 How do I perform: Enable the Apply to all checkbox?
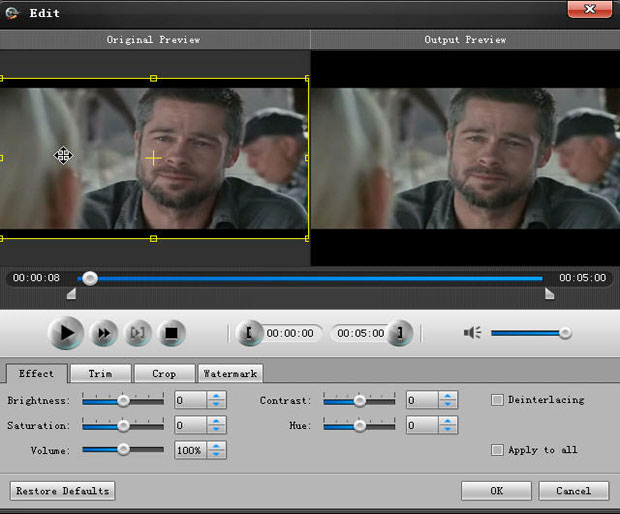tap(497, 450)
